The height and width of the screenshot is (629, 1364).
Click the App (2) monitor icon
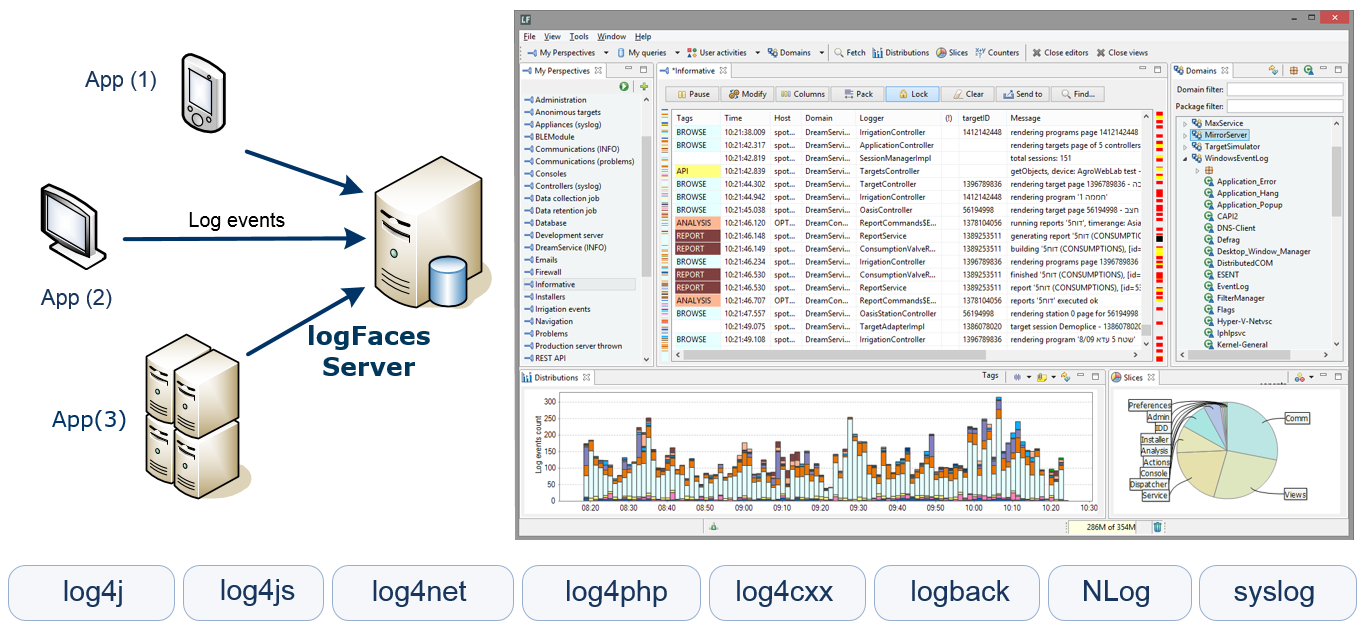point(72,226)
